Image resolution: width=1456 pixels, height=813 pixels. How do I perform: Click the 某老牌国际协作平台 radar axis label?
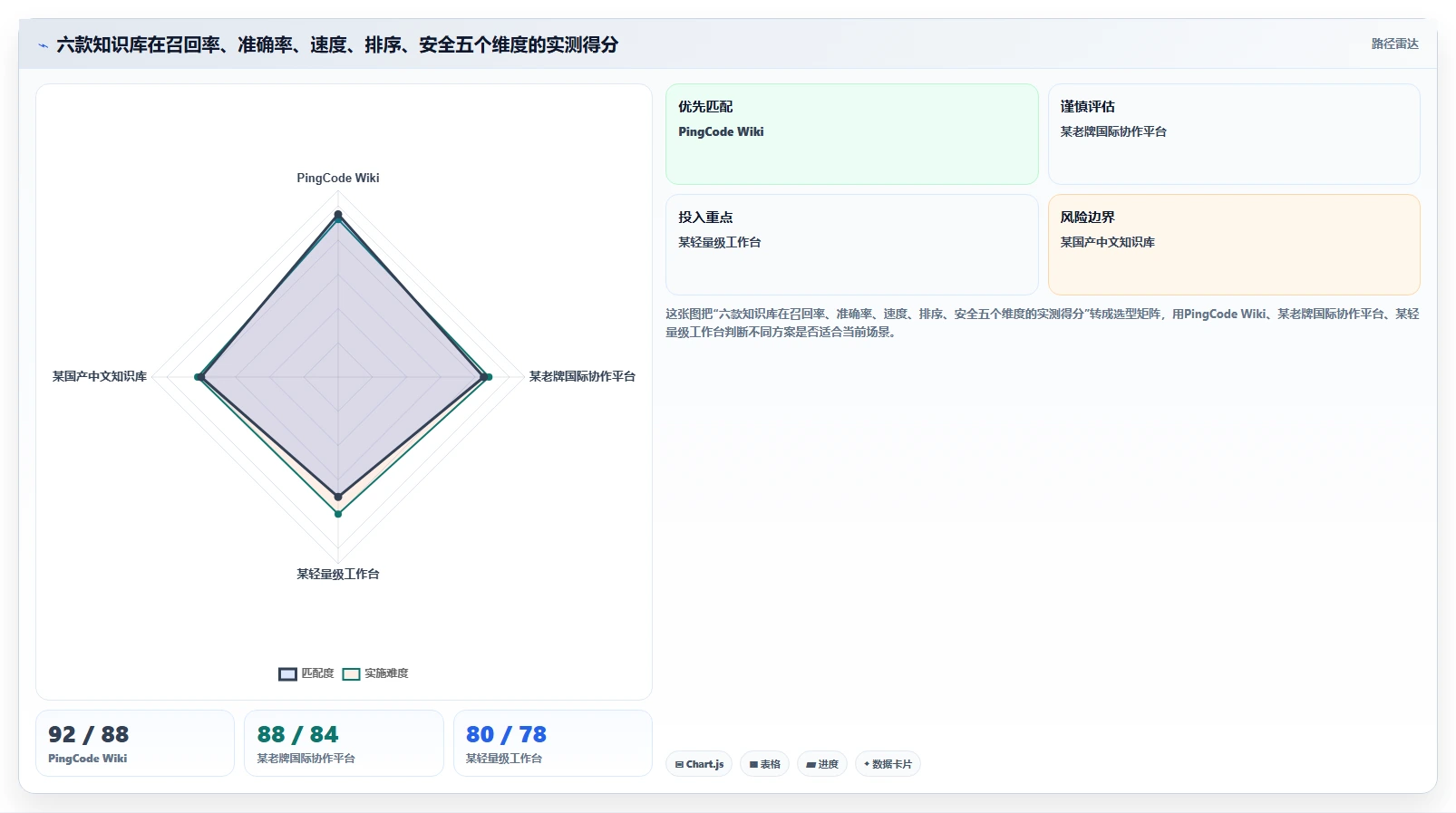[582, 376]
